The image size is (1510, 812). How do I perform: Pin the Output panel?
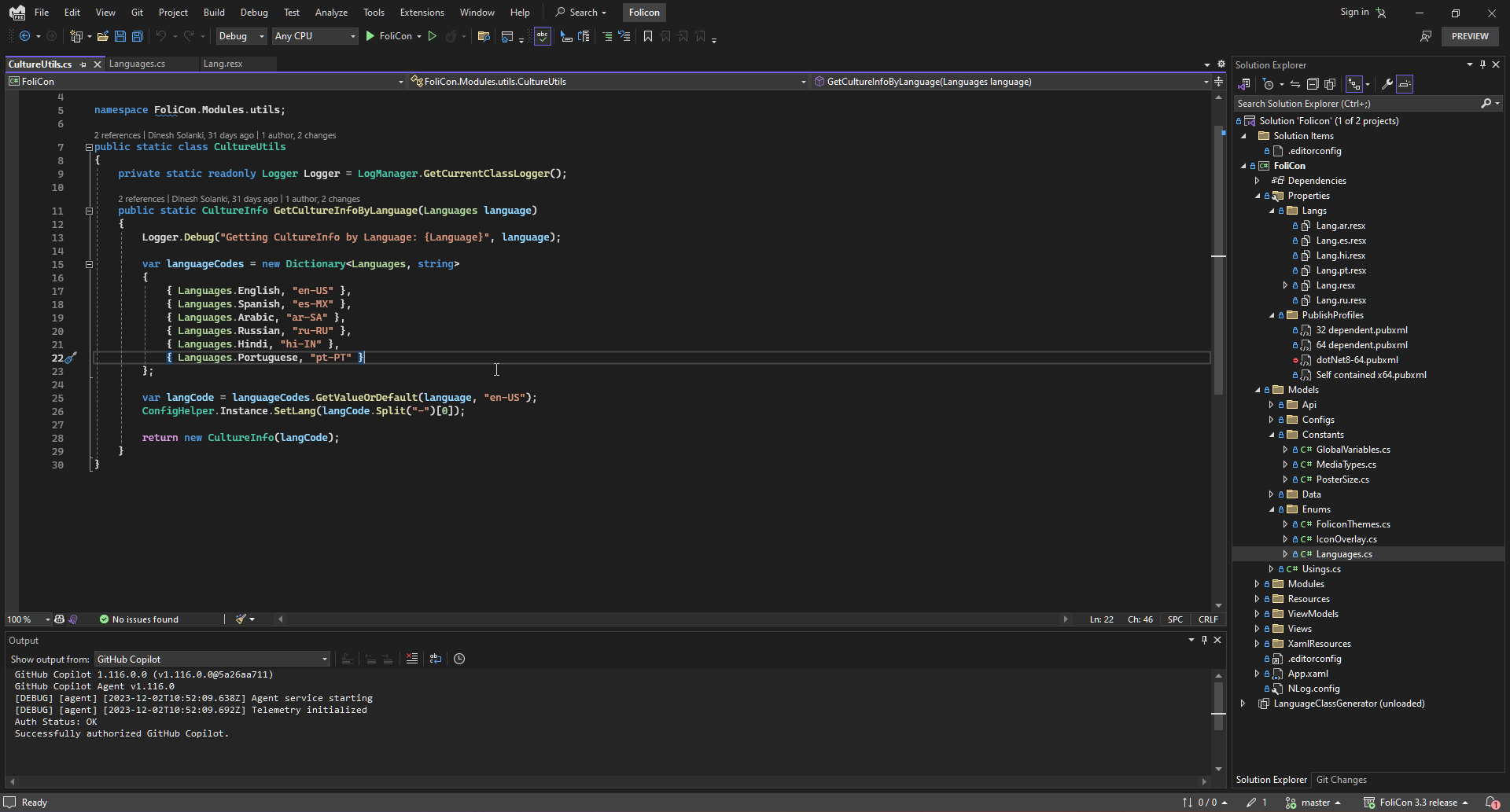pyautogui.click(x=1204, y=640)
